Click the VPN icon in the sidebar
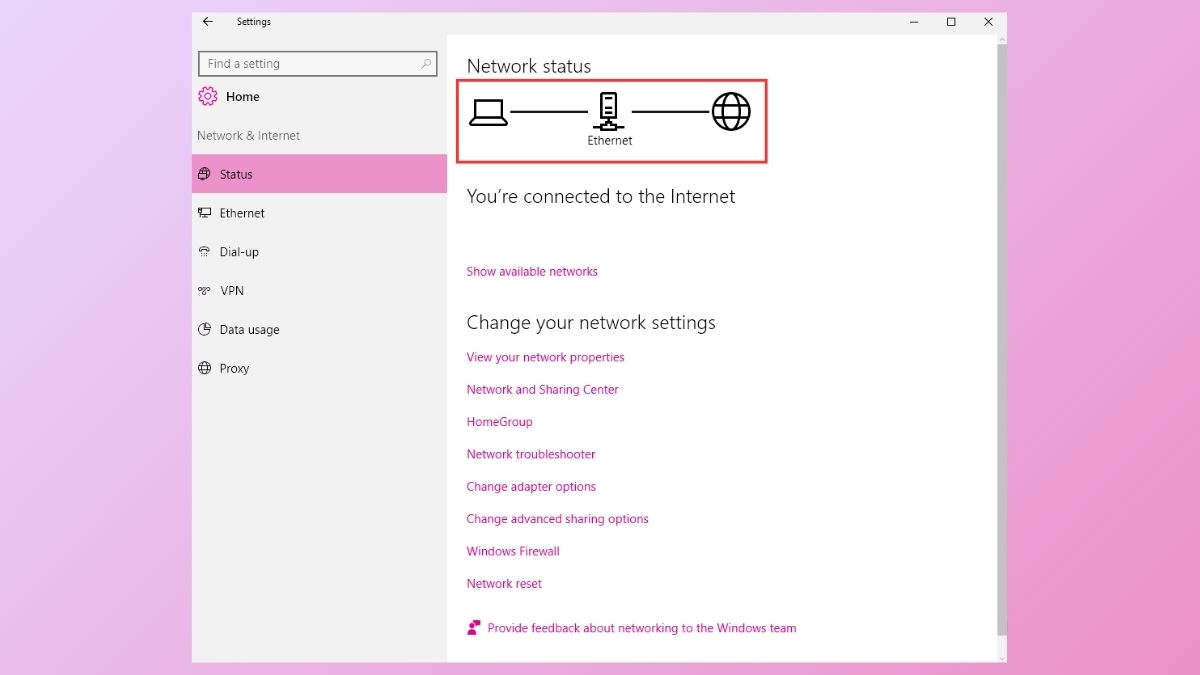 click(x=204, y=291)
